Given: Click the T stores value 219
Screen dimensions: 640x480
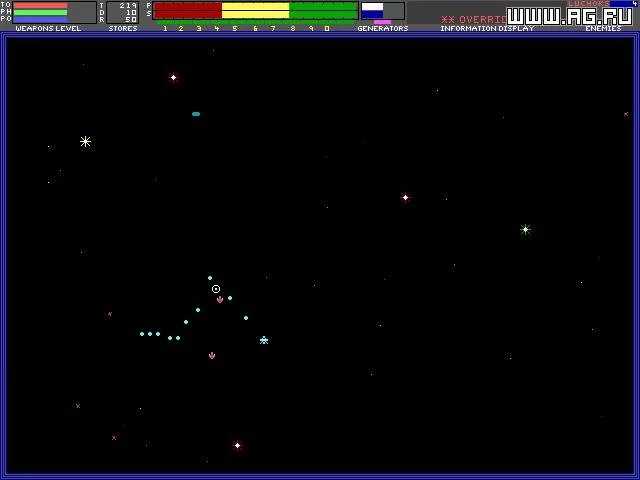Looking at the screenshot, I should (x=128, y=6).
